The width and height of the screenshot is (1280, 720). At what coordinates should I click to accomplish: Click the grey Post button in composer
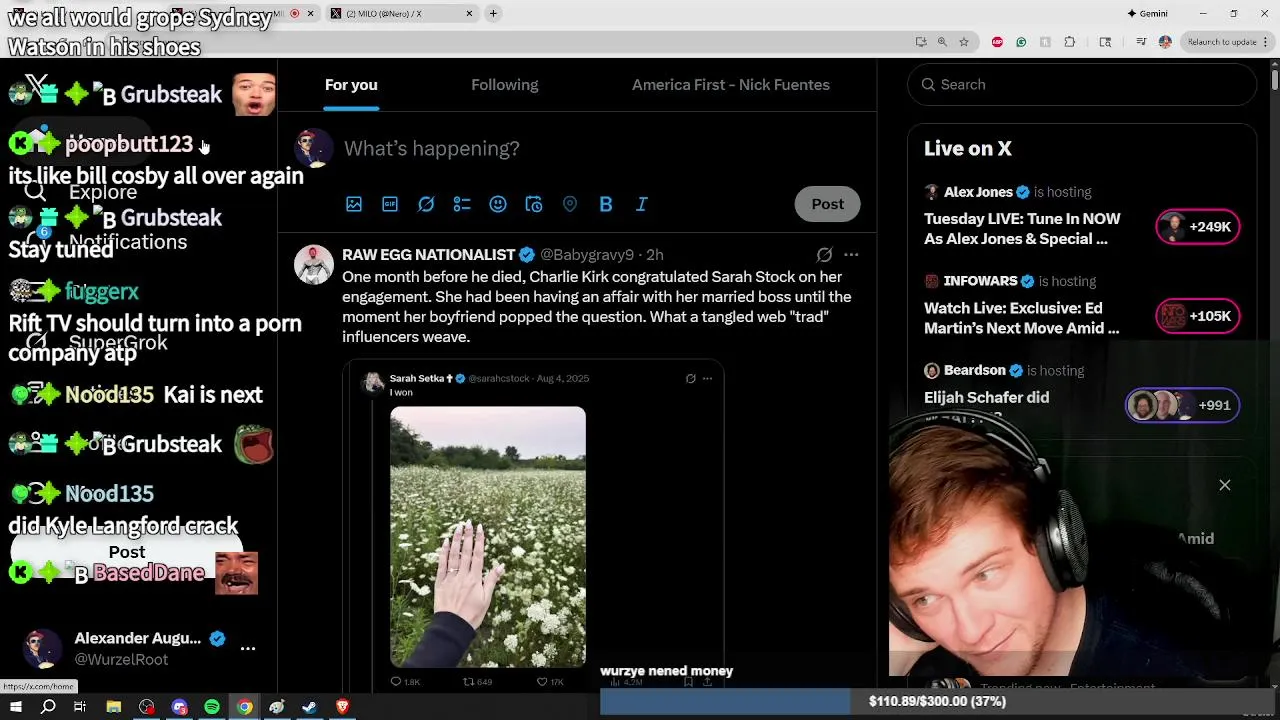point(827,204)
